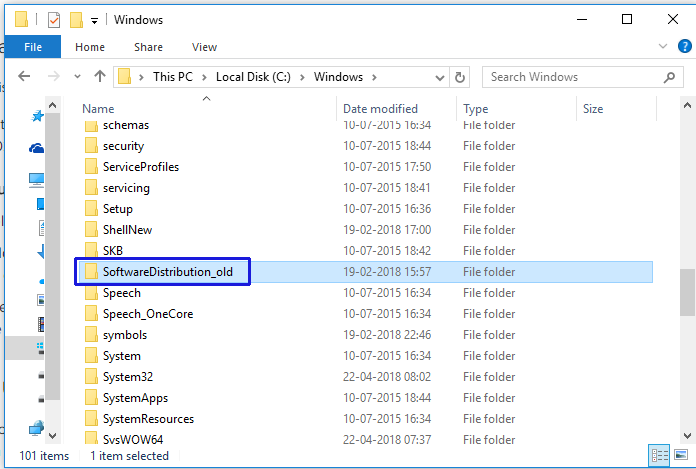Viewport: 696px width, 469px height.
Task: Select the SystemApps folder
Action: [364, 398]
